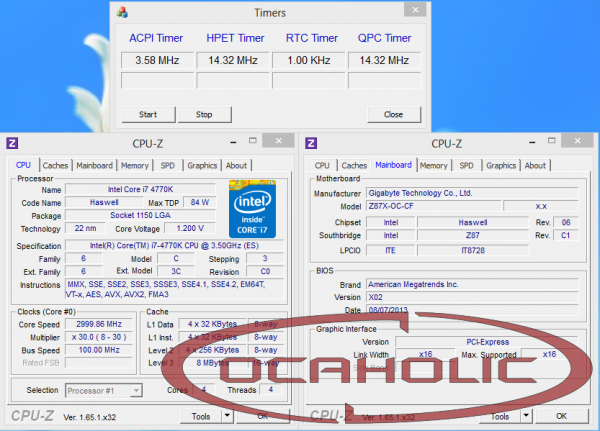Click the Technology value 22 nm
The image size is (600, 431).
(x=85, y=229)
